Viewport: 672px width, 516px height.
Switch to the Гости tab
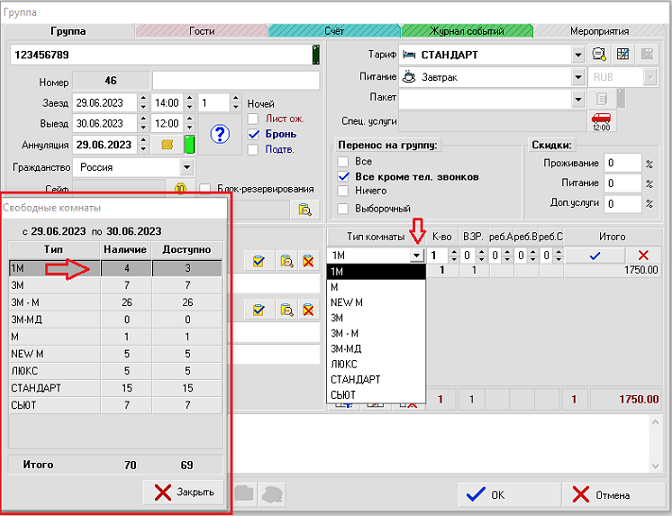click(201, 32)
